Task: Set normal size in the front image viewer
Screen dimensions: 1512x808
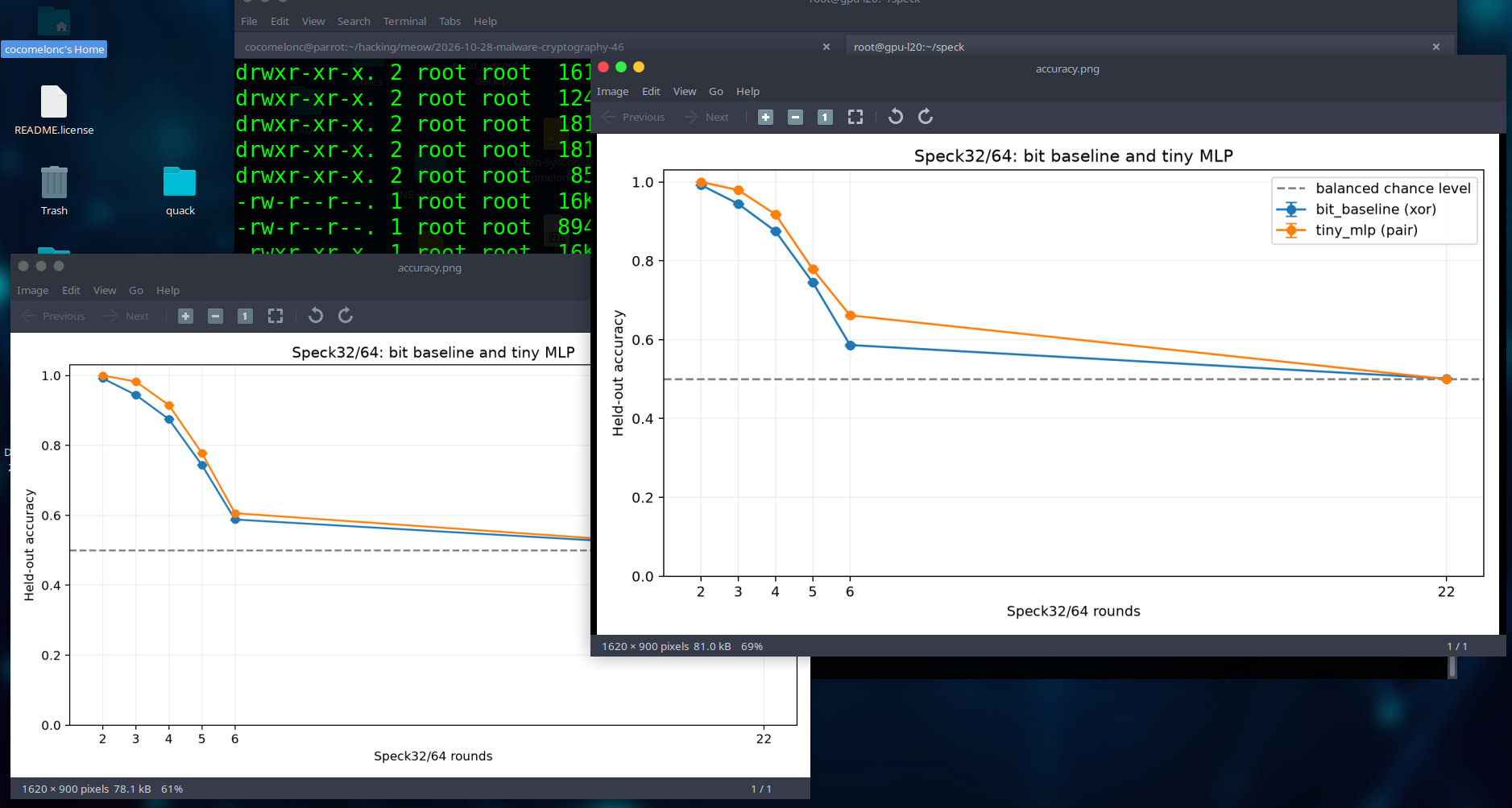Action: 825,118
